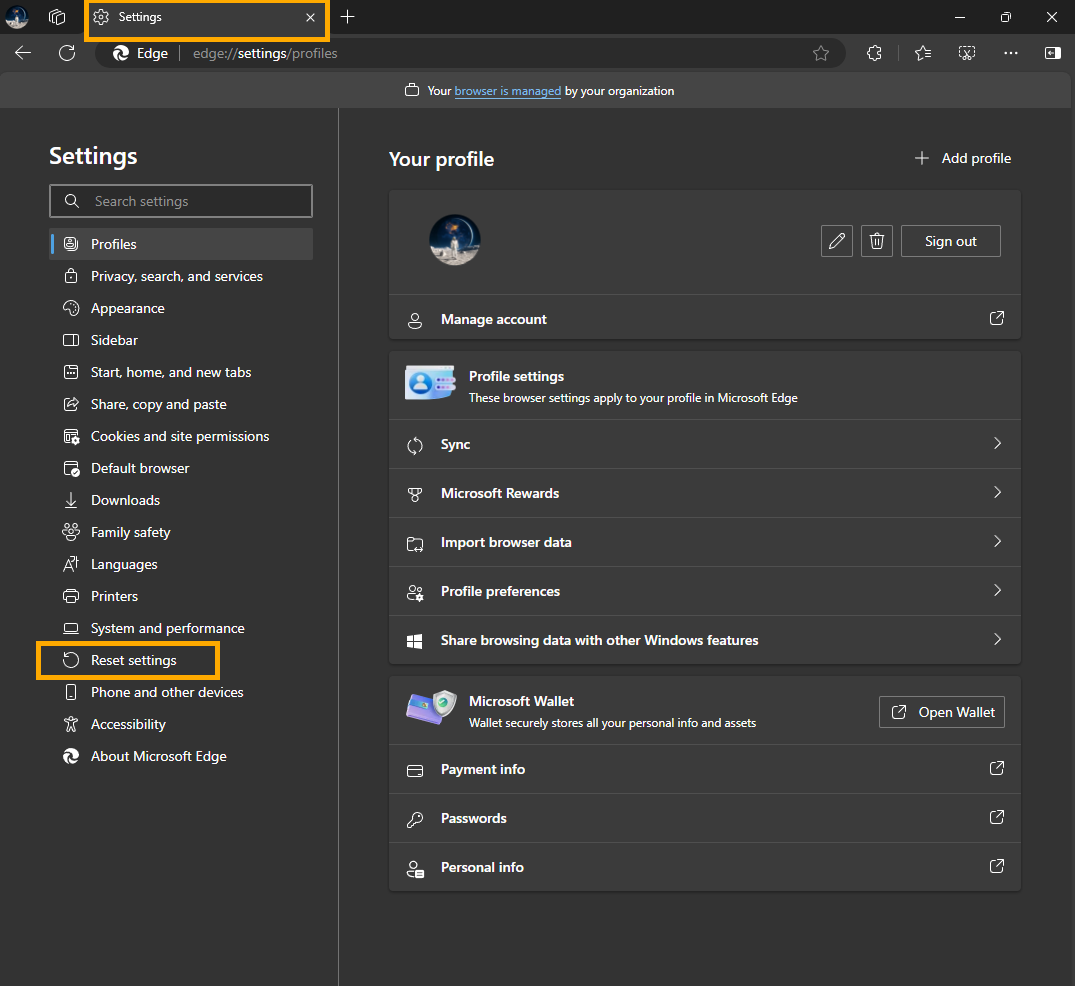Screen dimensions: 1075x986
Task: Click the browser back arrow
Action: coord(23,53)
